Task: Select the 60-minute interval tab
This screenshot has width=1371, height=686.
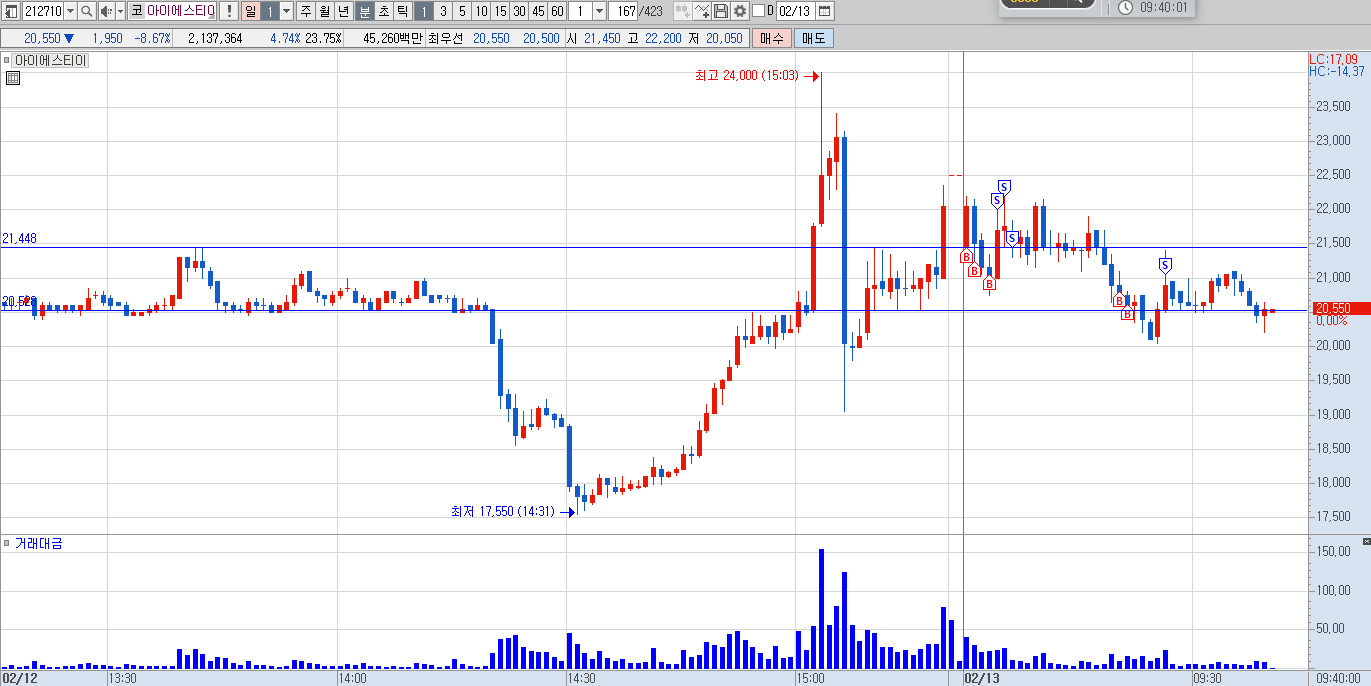Action: (557, 11)
